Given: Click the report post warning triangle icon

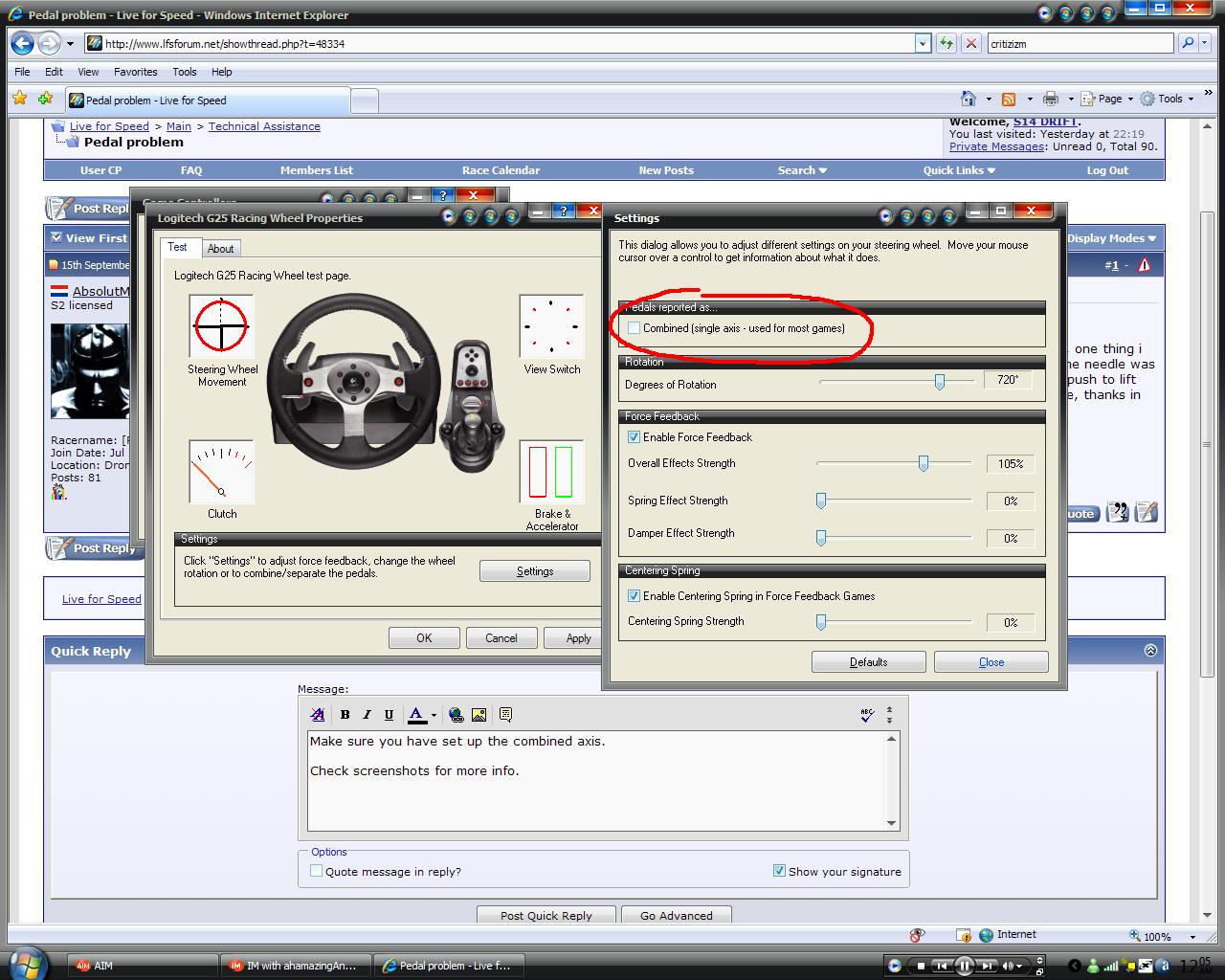Looking at the screenshot, I should (1145, 265).
